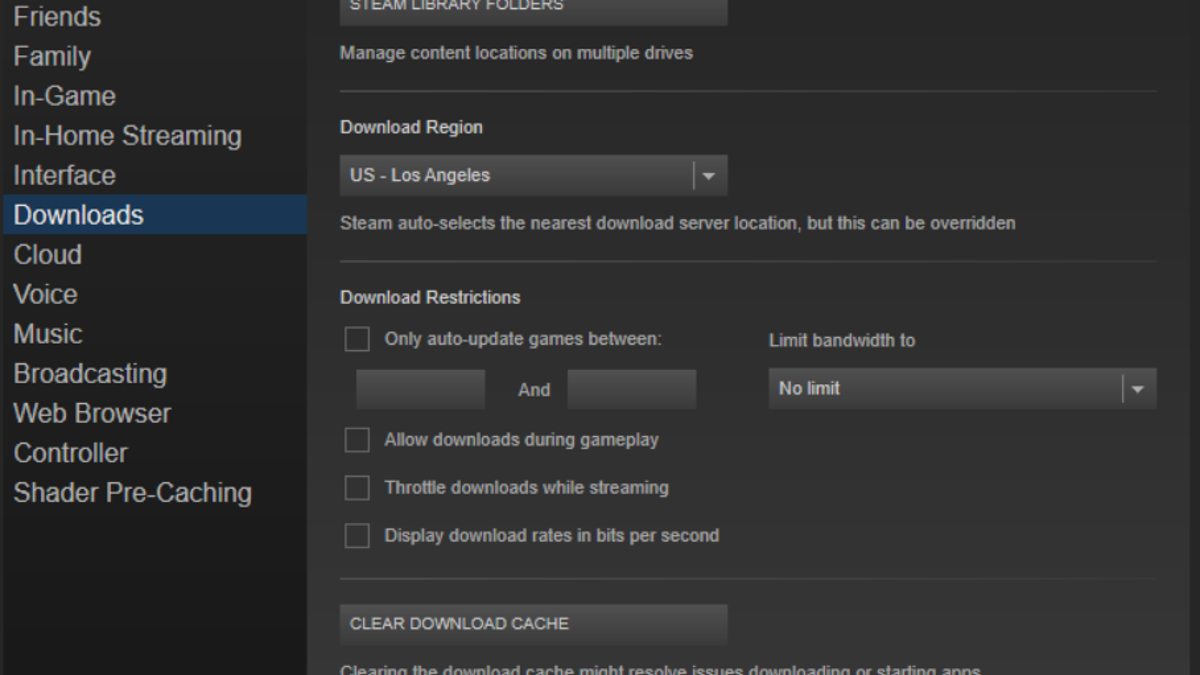This screenshot has width=1200, height=675.
Task: Go to Voice settings
Action: [45, 295]
